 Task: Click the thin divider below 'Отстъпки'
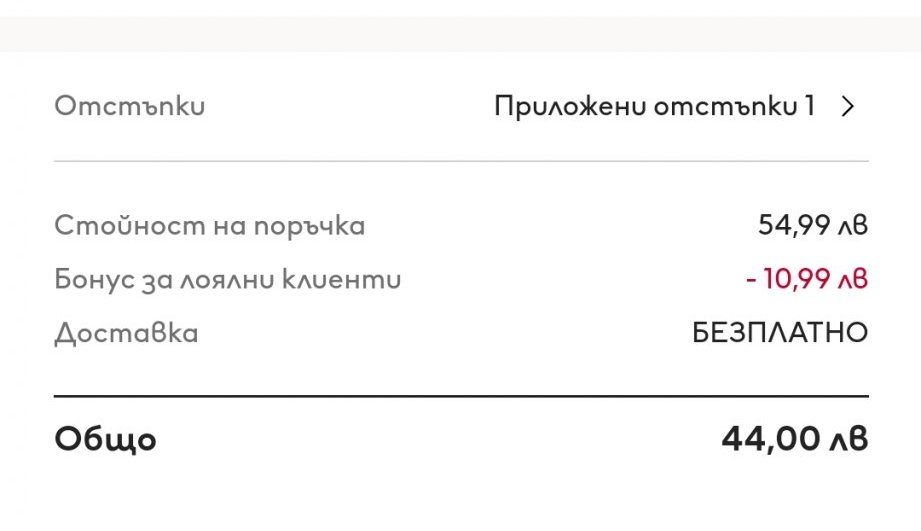(460, 161)
